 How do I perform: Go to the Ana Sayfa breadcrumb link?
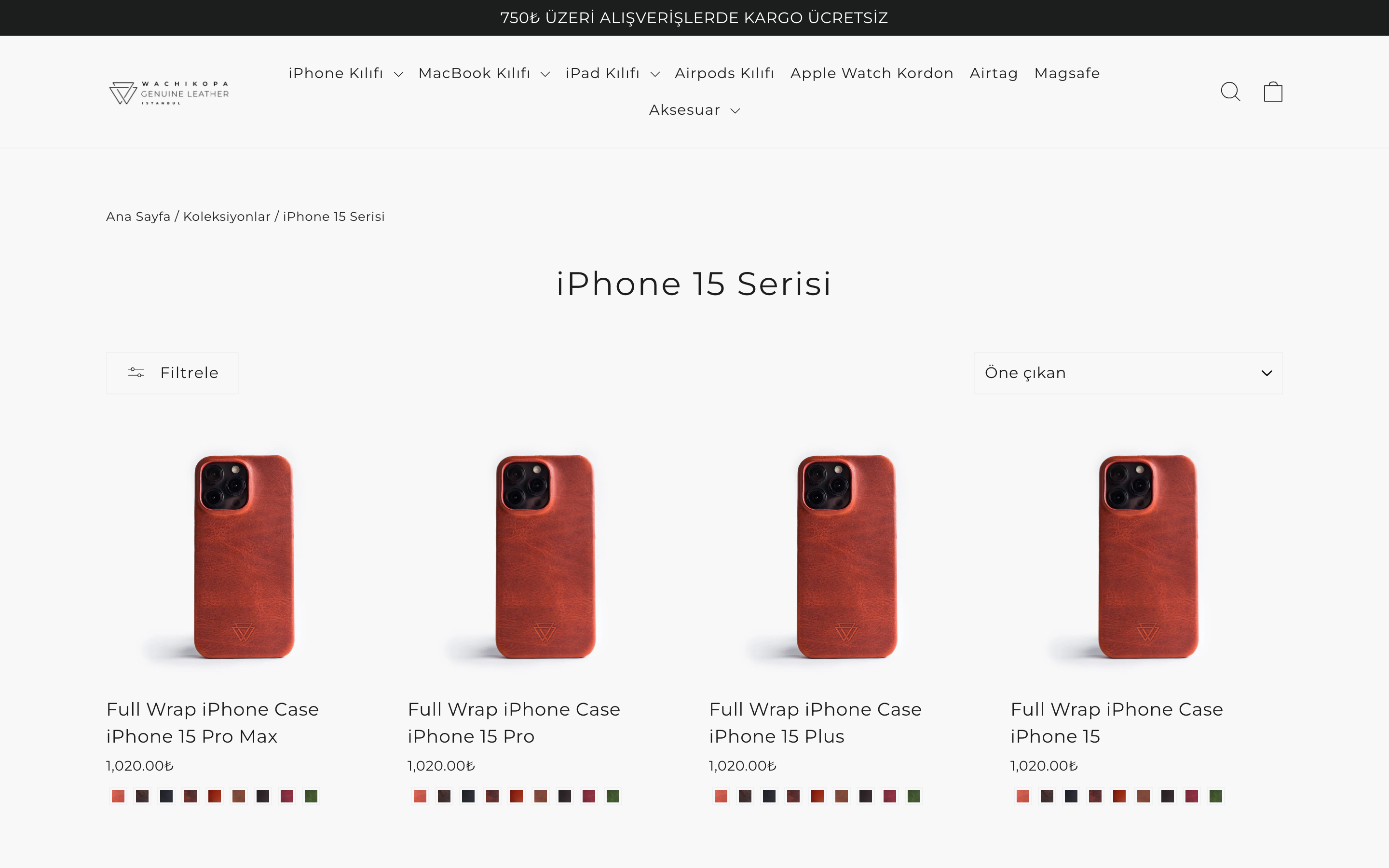click(x=138, y=217)
